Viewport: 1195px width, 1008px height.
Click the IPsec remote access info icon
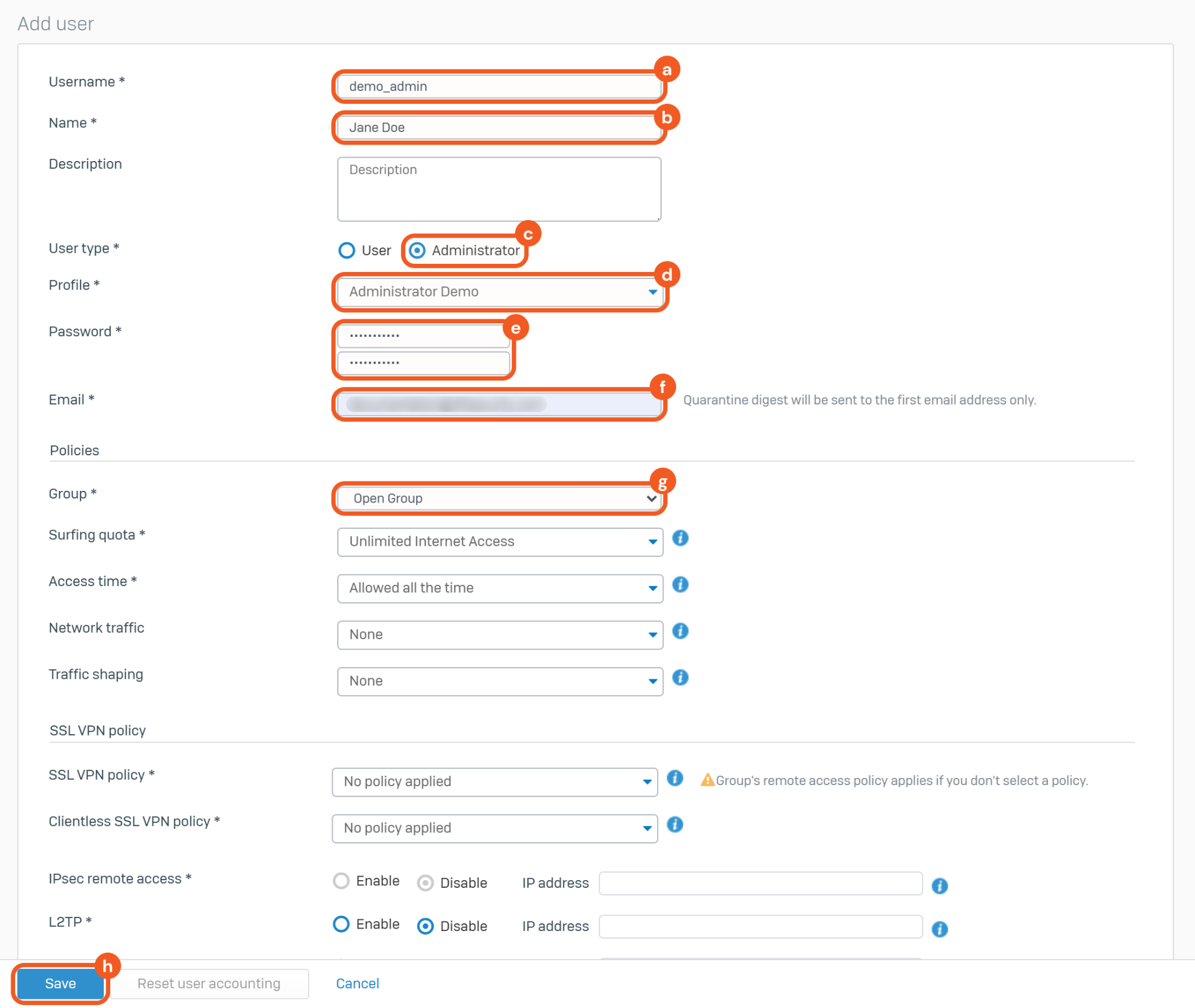[x=939, y=886]
